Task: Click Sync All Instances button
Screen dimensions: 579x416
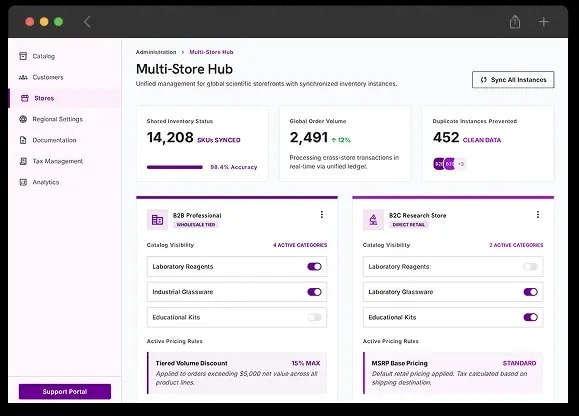Action: [513, 80]
